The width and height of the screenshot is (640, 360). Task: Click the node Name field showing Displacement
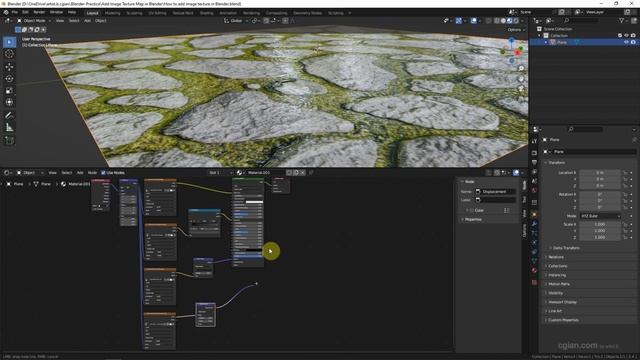pyautogui.click(x=496, y=191)
